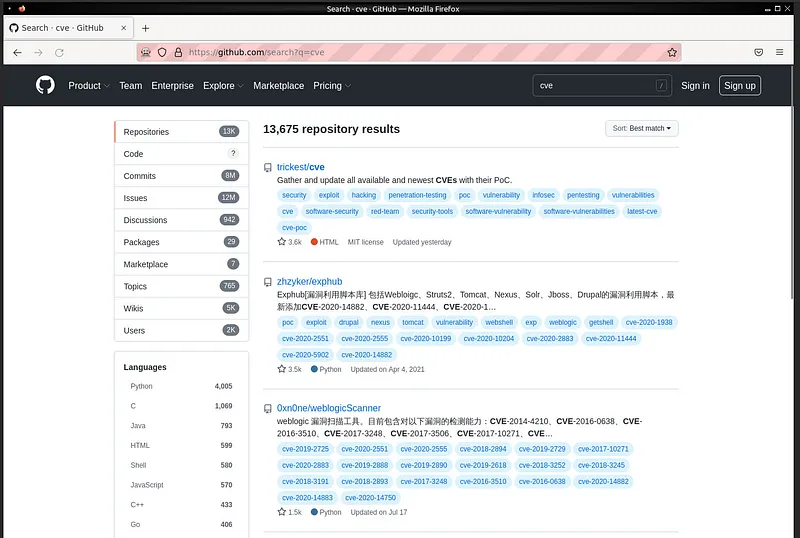
Task: Click the GitHub search field containing cve
Action: tap(602, 85)
